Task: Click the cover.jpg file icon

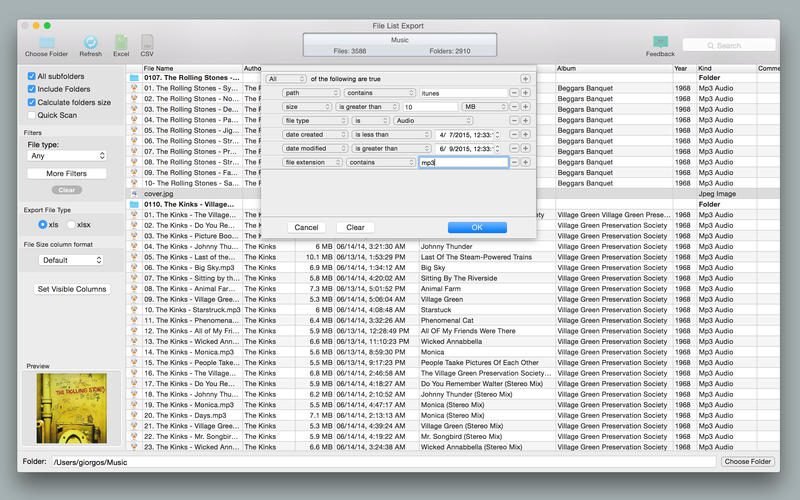Action: point(134,194)
